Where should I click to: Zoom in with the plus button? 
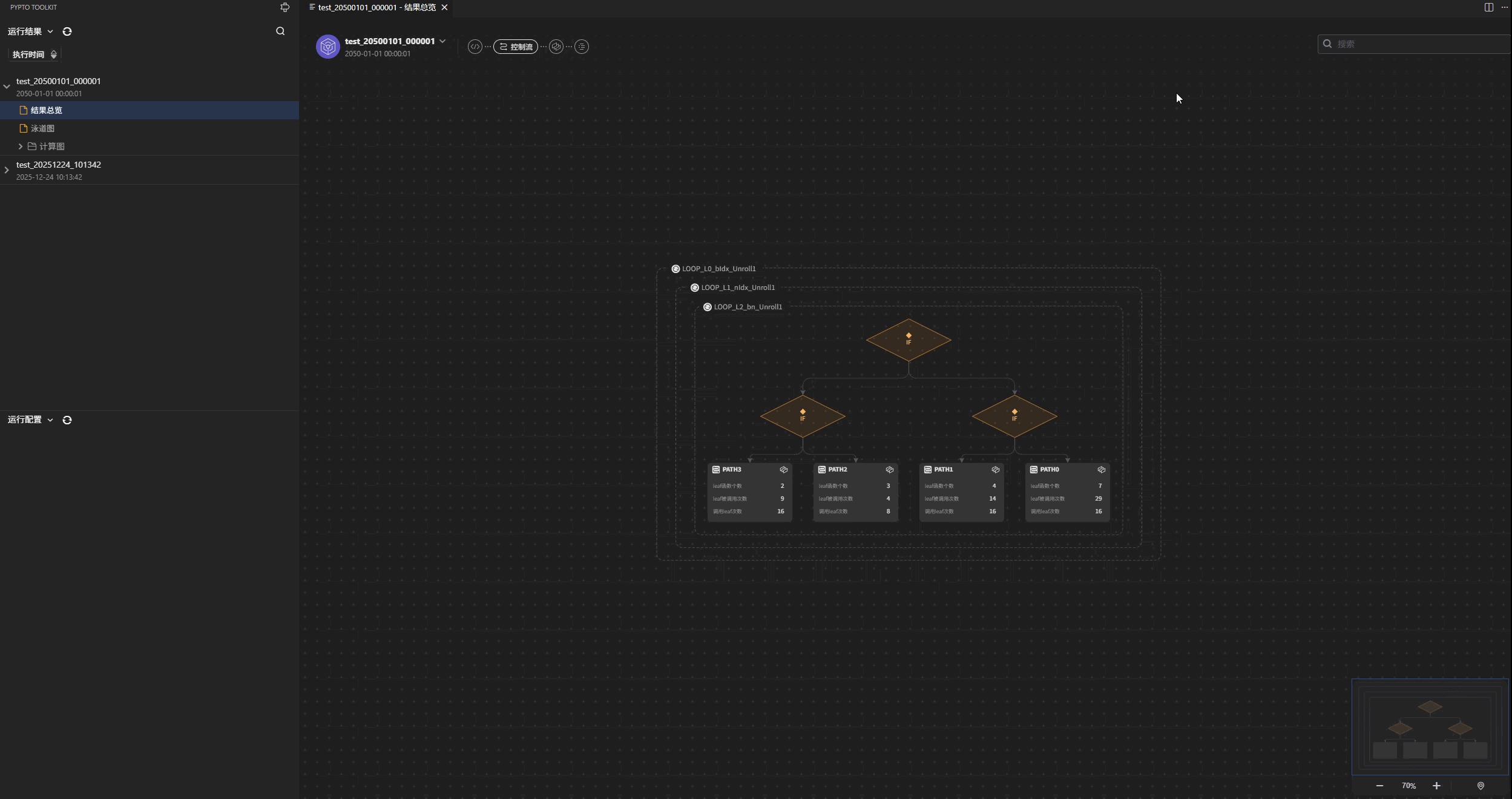coord(1436,786)
